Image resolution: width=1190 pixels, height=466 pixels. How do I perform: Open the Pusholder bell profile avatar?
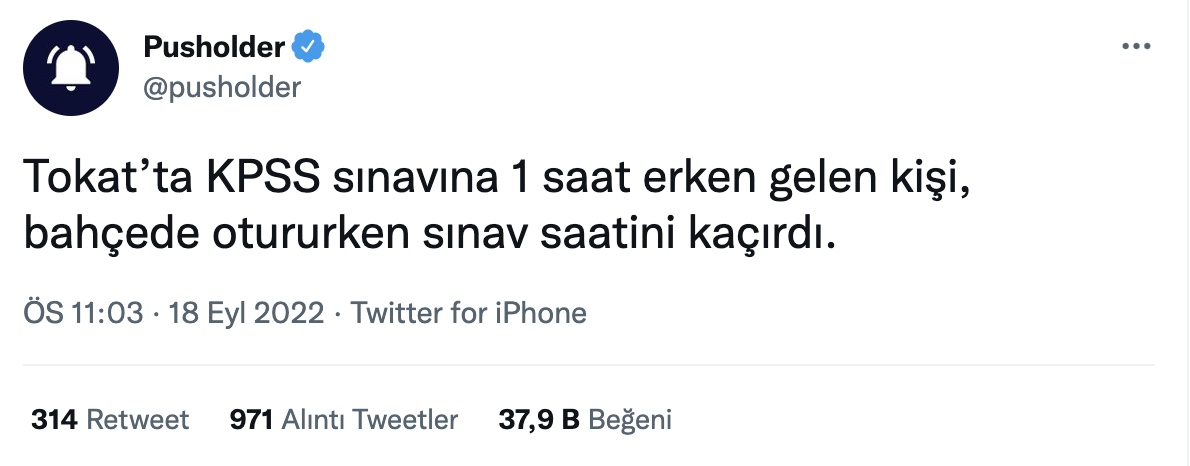[71, 68]
